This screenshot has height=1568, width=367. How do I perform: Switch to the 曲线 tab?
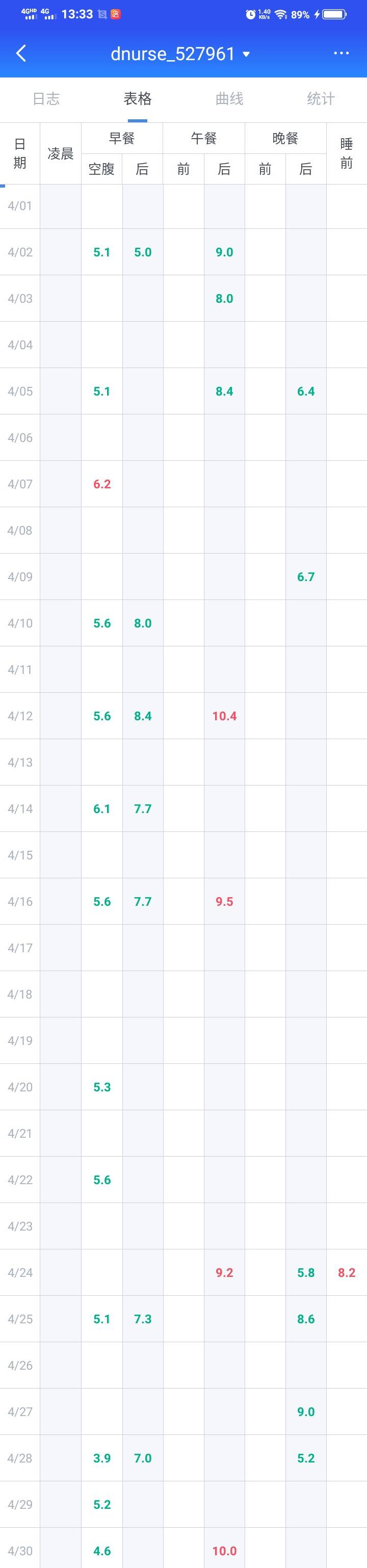(229, 98)
